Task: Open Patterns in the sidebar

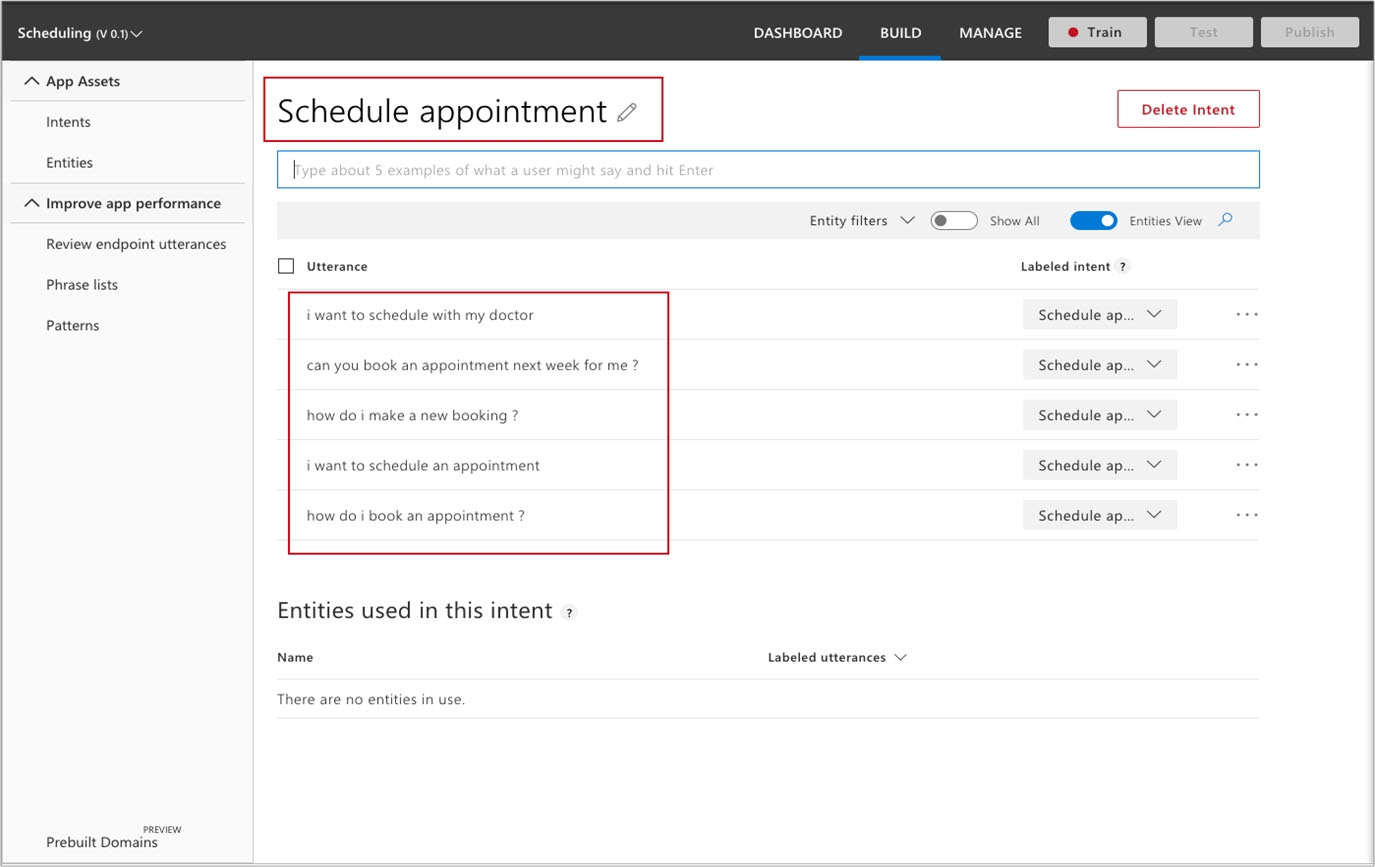Action: pos(72,325)
